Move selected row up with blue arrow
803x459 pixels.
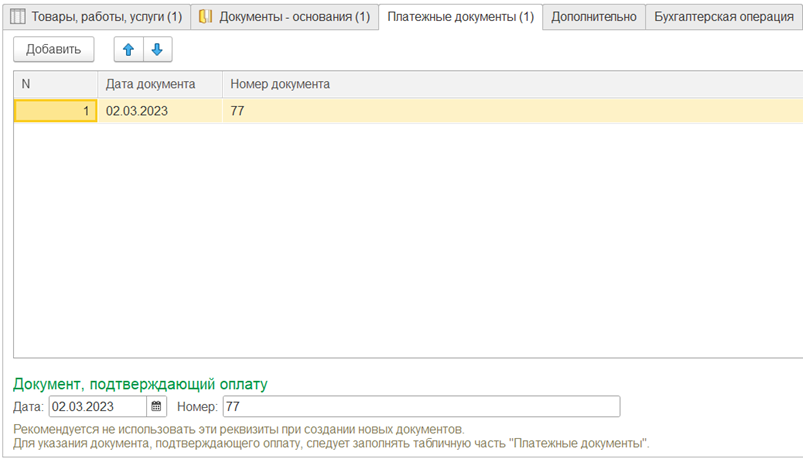[x=128, y=49]
